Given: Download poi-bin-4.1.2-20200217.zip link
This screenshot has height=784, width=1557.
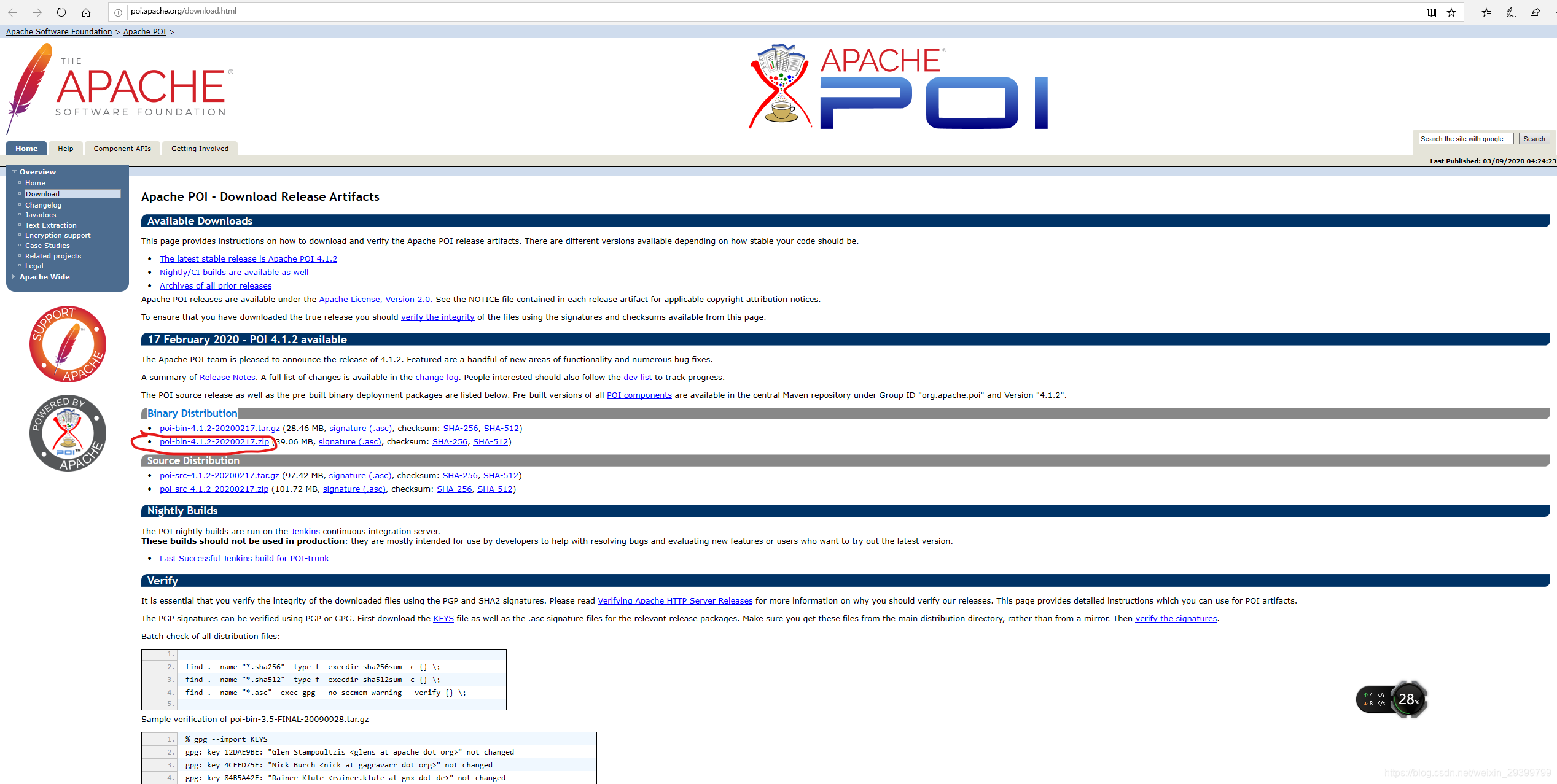Looking at the screenshot, I should click(x=214, y=441).
